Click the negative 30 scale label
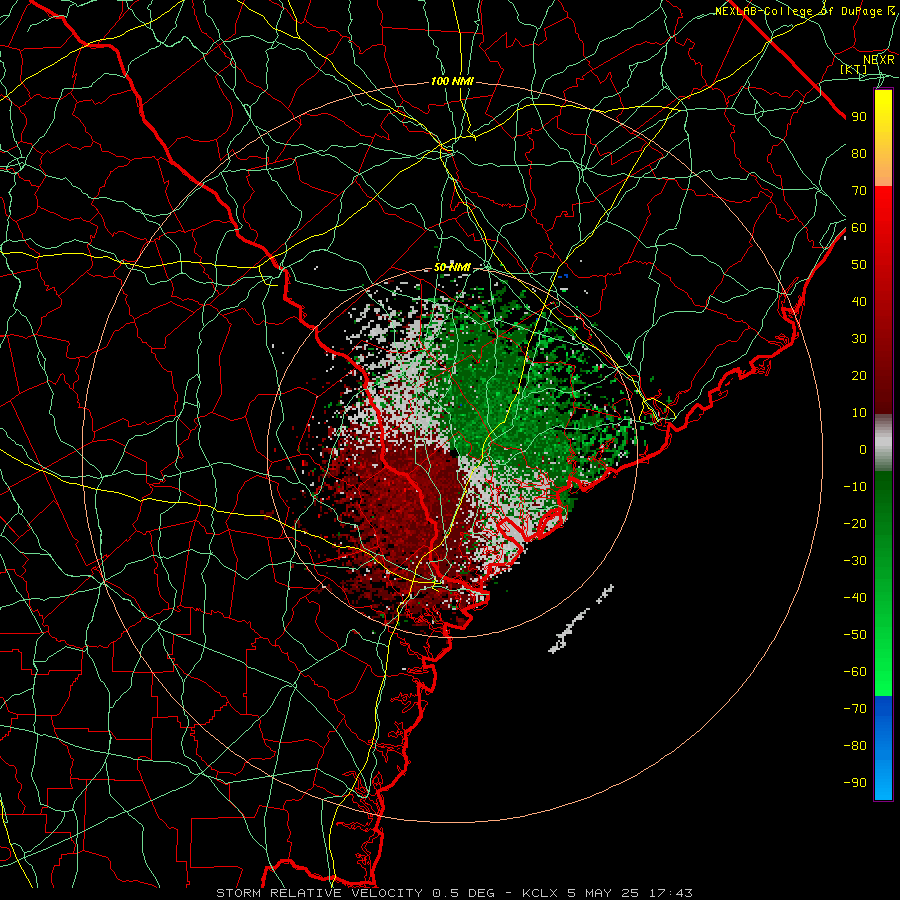Viewport: 900px width, 900px height. 855,561
